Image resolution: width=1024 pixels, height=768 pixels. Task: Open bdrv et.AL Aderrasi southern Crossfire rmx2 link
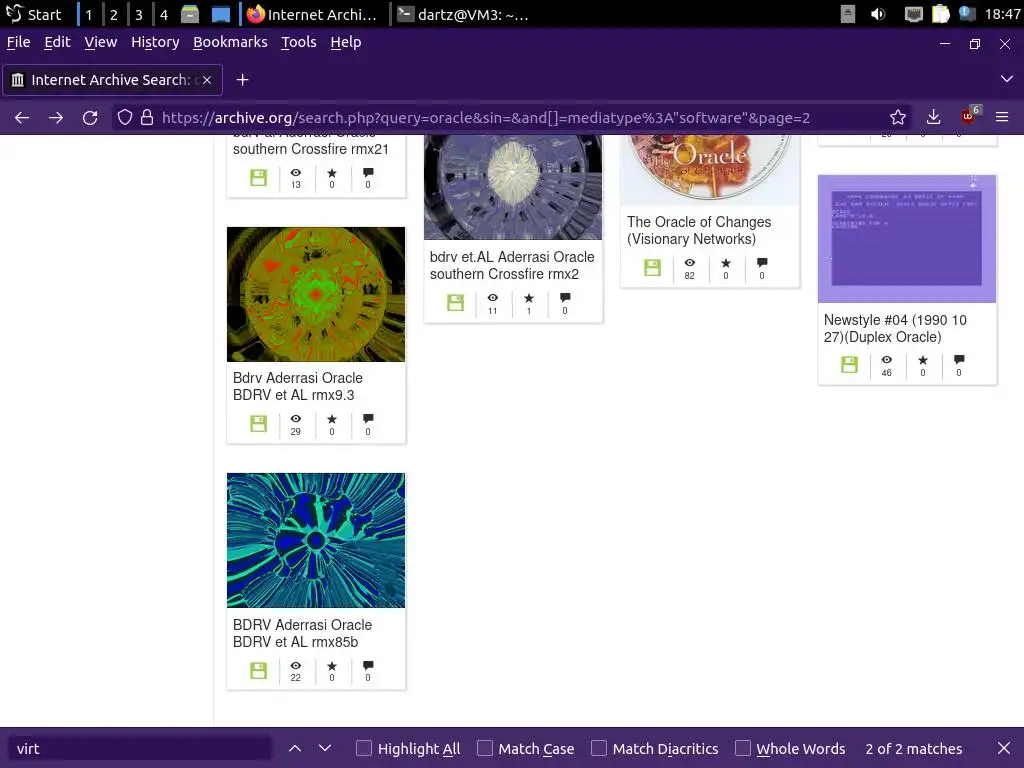point(512,265)
